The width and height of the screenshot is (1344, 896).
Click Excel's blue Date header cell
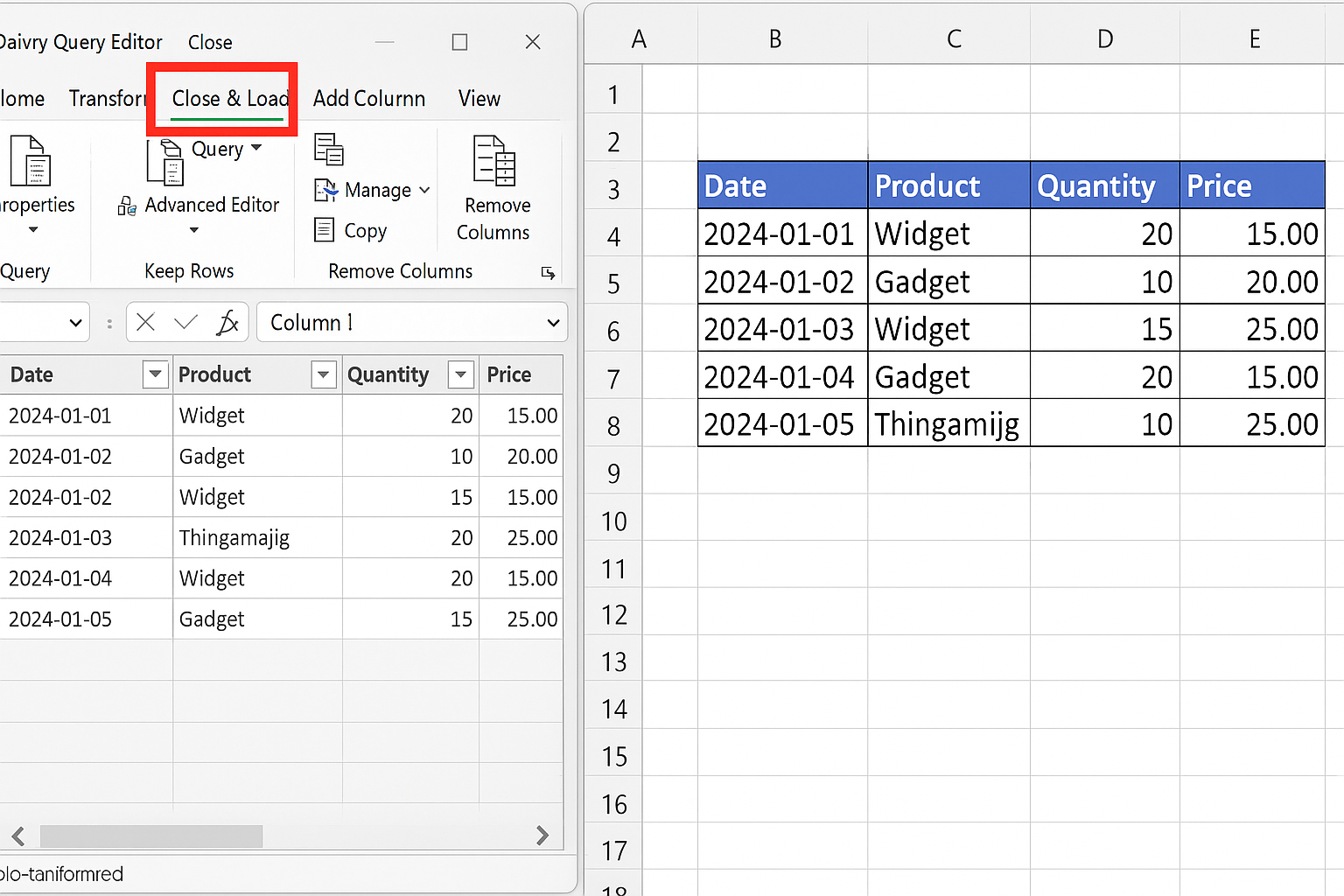[x=783, y=185]
